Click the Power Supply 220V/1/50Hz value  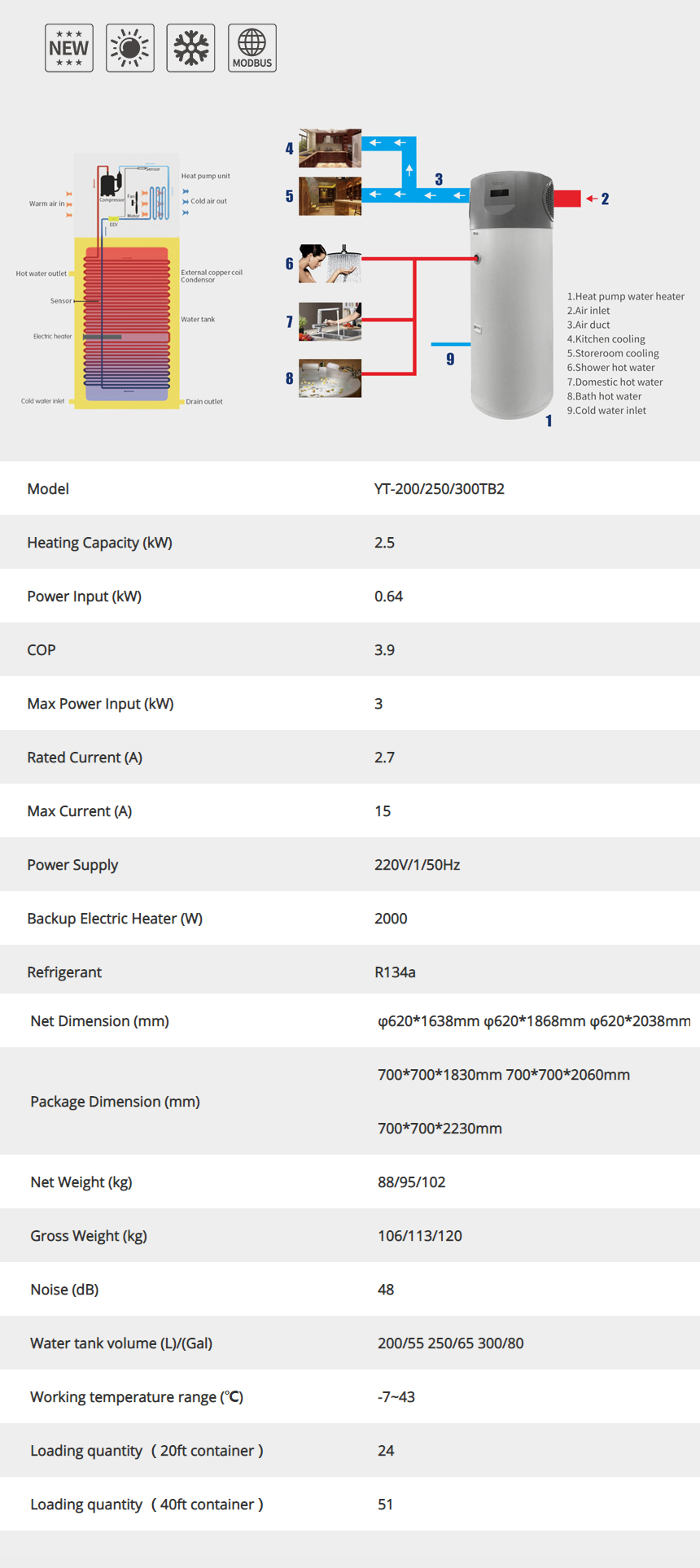(x=417, y=865)
